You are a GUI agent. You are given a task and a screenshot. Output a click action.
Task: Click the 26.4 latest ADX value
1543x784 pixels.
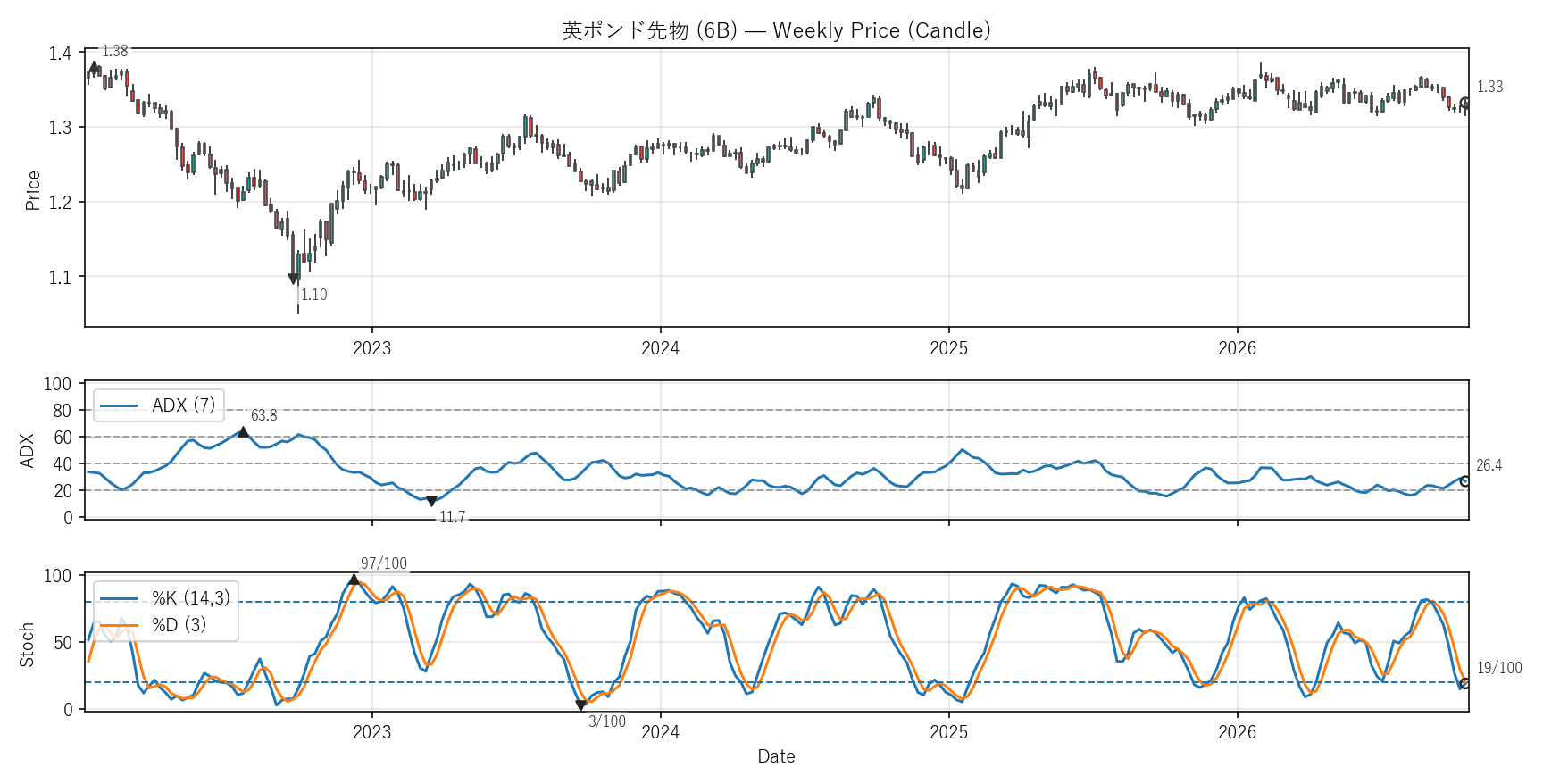pyautogui.click(x=1489, y=465)
